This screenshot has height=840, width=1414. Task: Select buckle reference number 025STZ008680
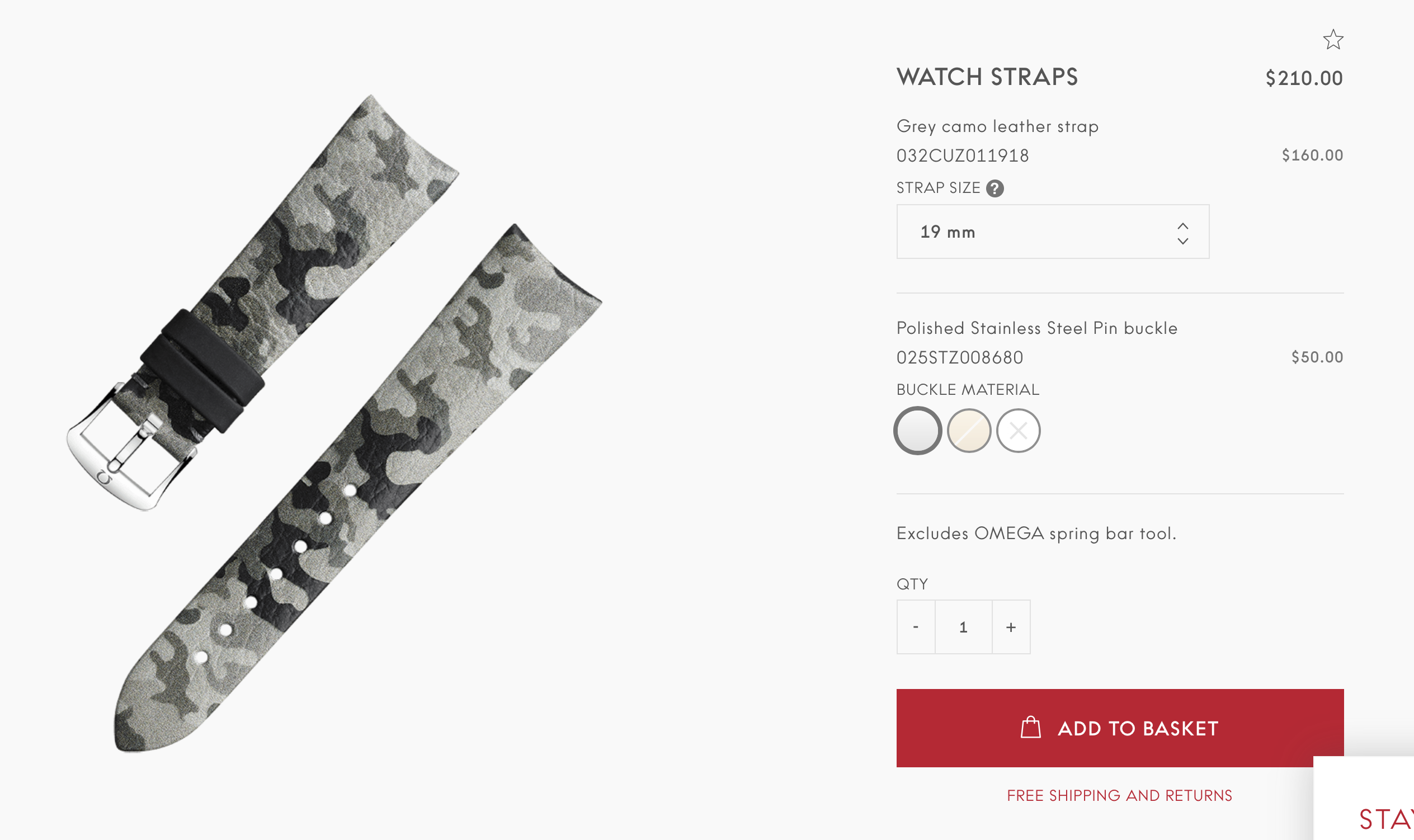pos(959,358)
